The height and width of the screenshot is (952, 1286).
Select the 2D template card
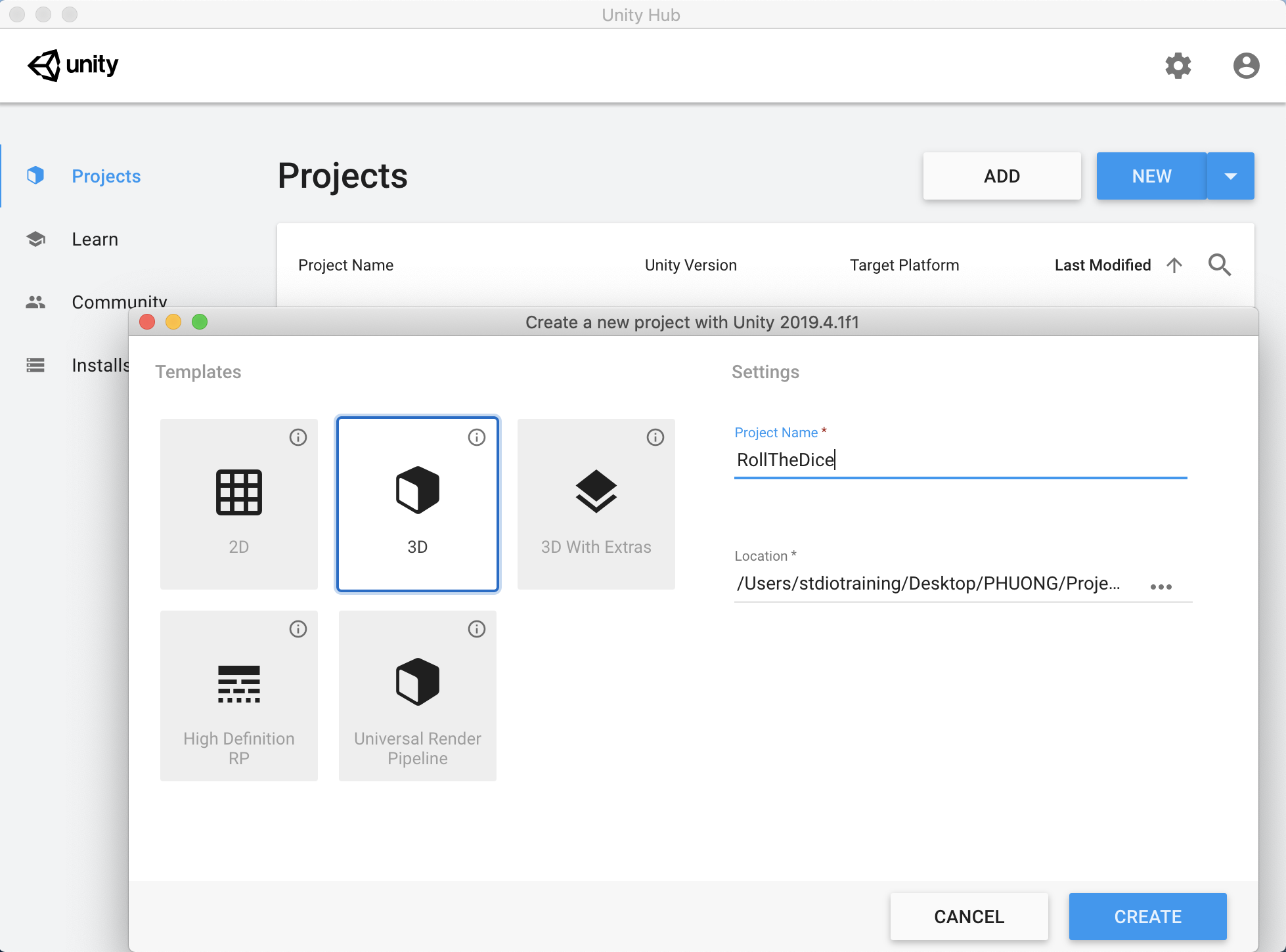[239, 504]
